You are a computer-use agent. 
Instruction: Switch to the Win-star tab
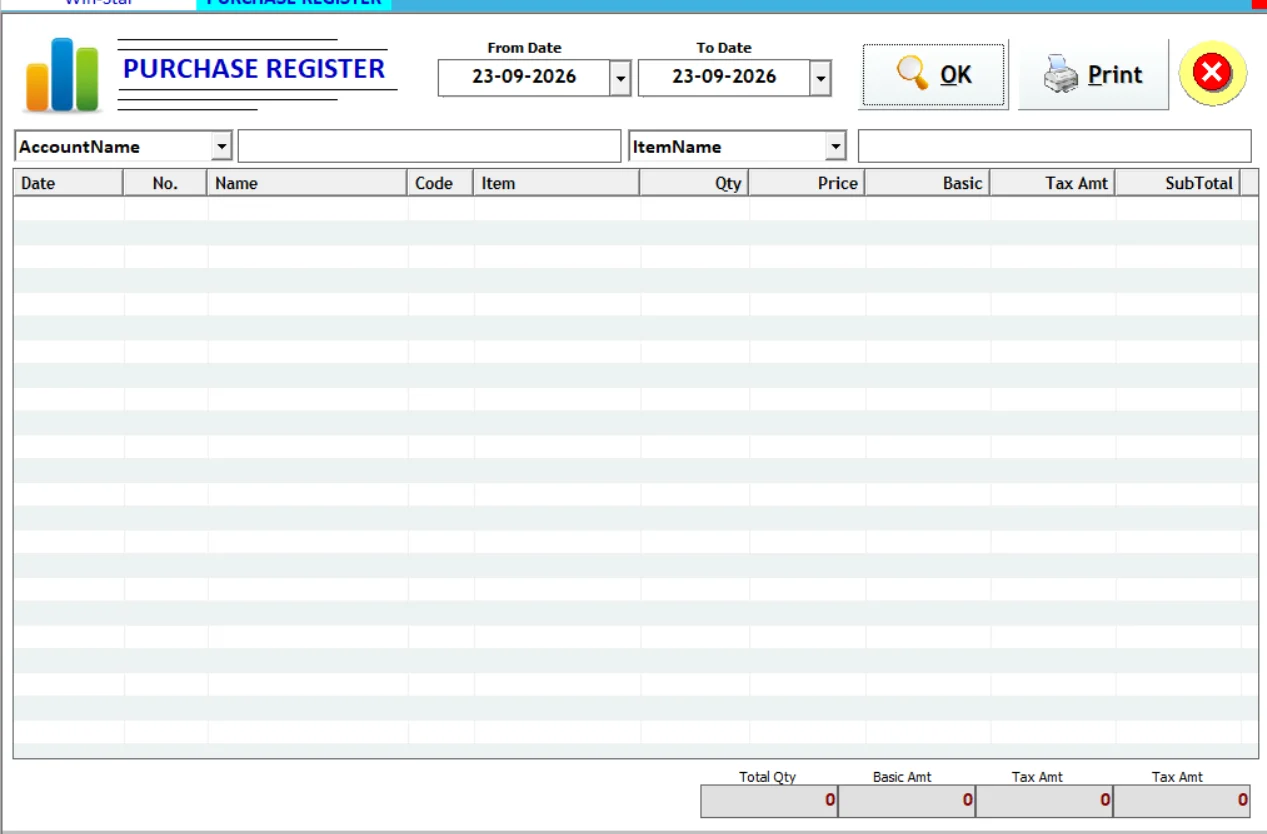click(98, 3)
